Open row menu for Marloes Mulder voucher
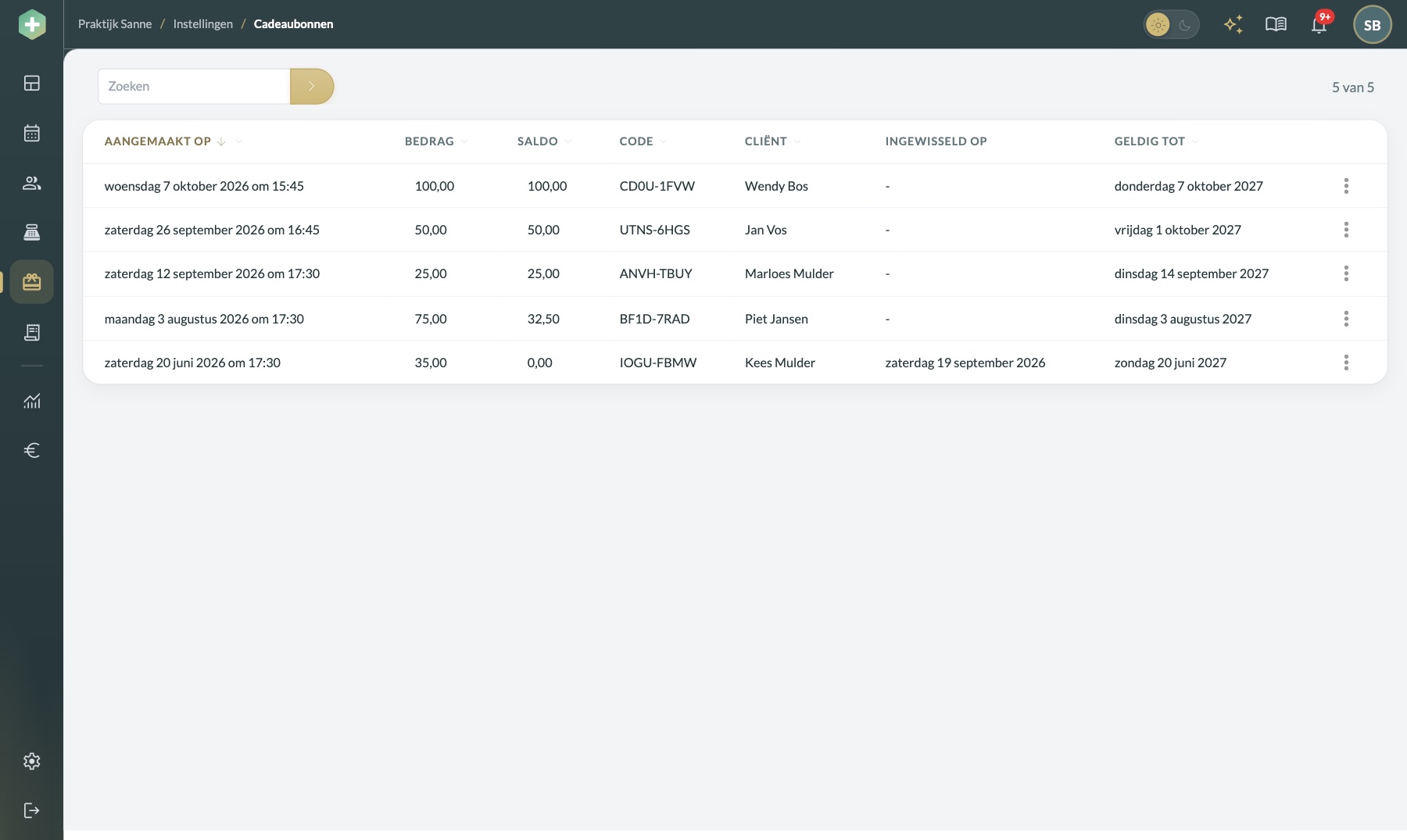1407x840 pixels. point(1346,273)
